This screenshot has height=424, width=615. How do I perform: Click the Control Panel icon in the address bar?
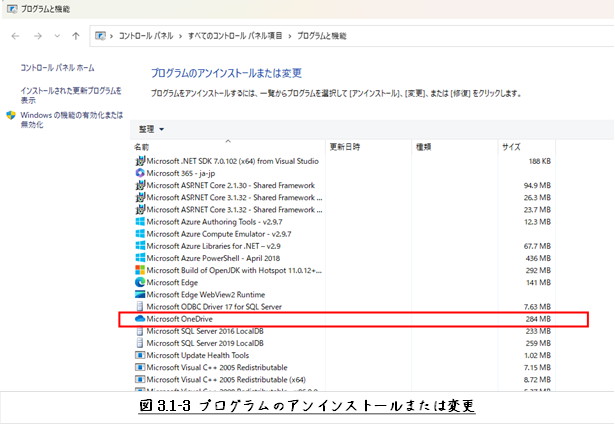pyautogui.click(x=100, y=36)
